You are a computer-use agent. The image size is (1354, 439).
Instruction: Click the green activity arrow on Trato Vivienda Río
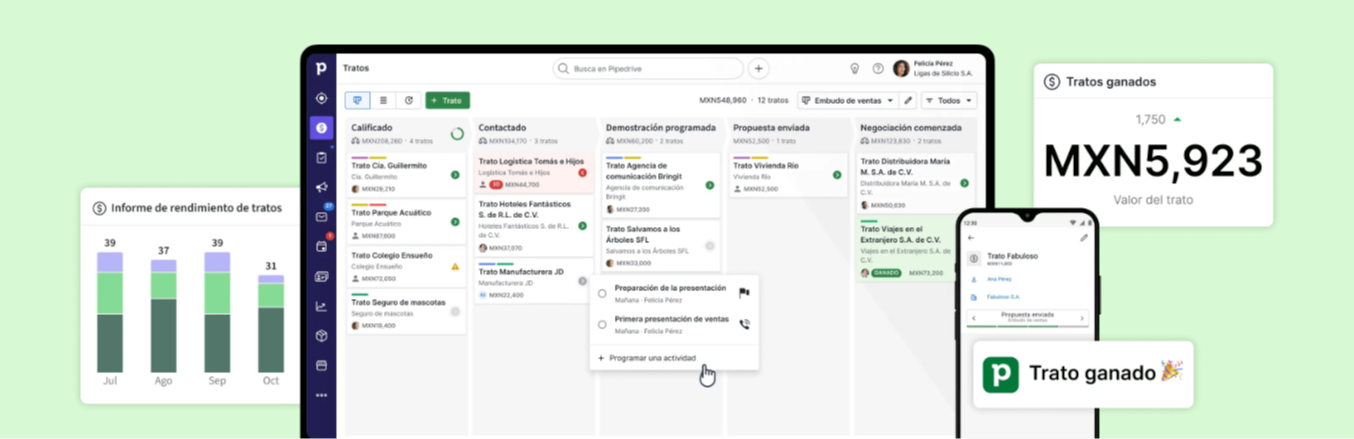837,175
